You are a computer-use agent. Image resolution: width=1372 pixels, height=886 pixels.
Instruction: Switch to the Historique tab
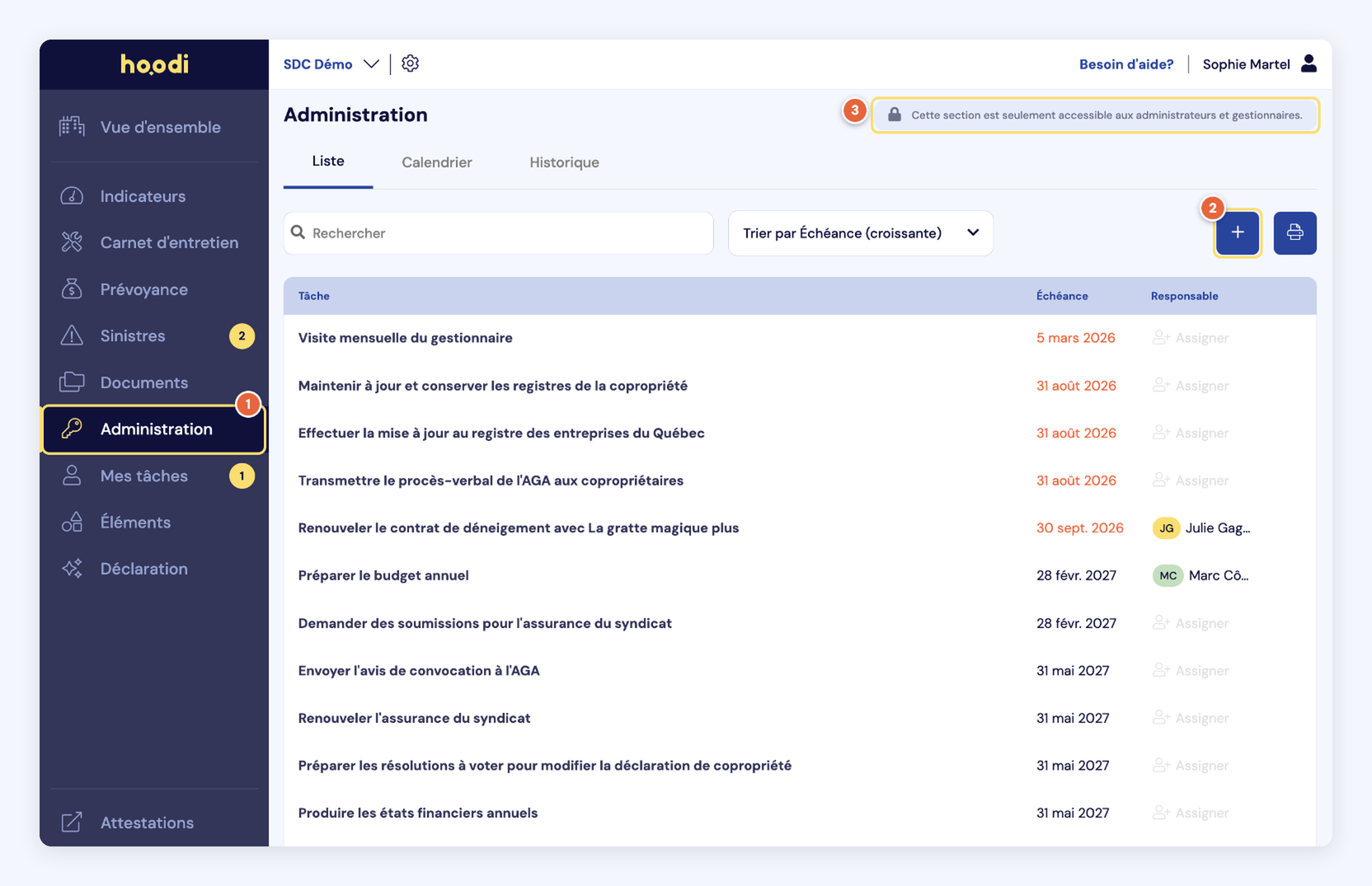click(x=564, y=162)
